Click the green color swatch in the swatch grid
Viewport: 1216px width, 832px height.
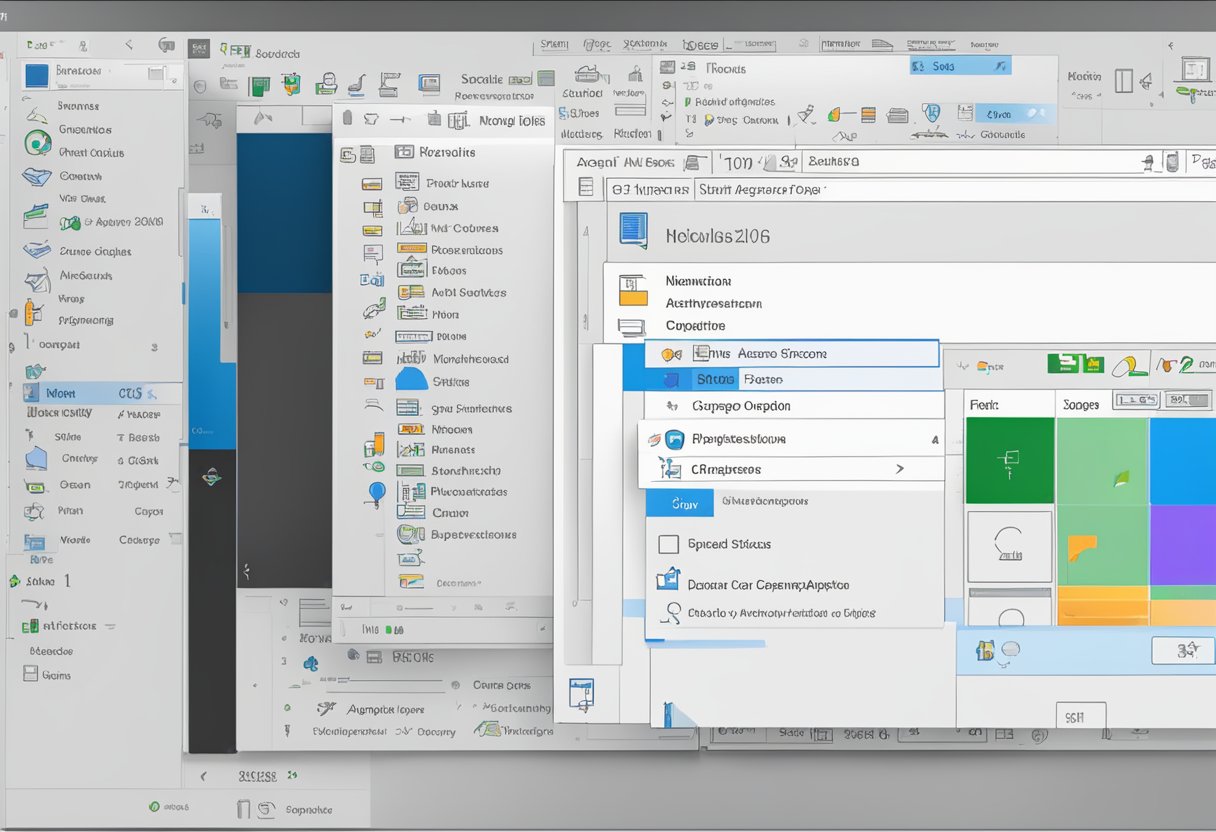pos(1008,458)
